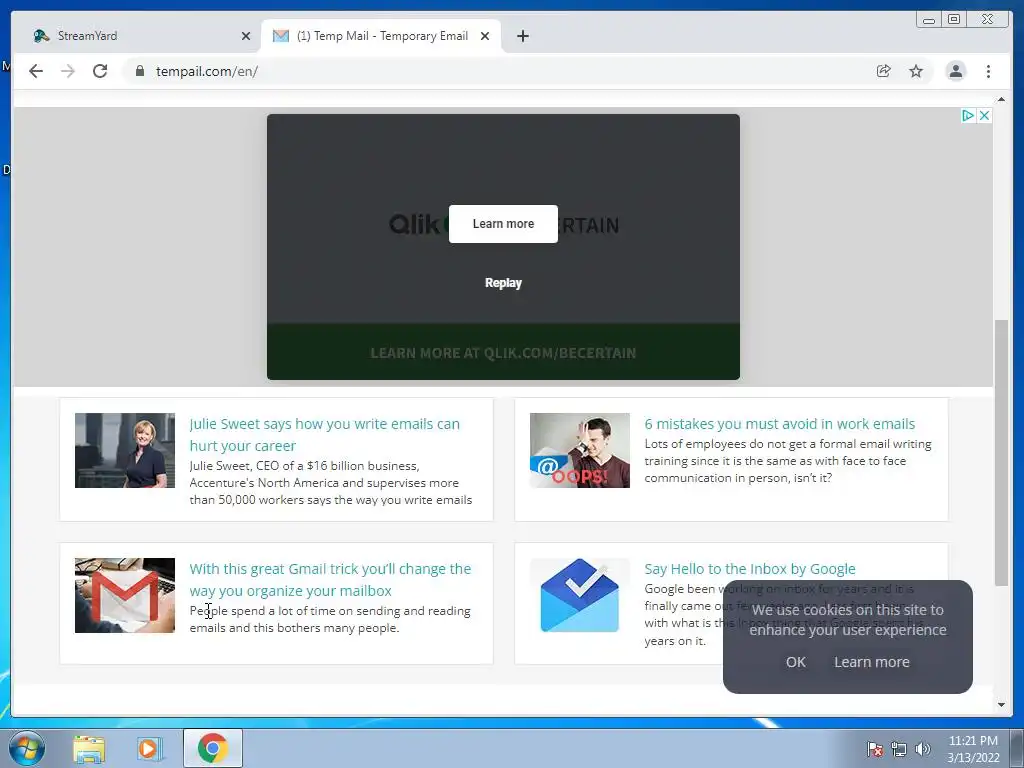1024x768 pixels.
Task: Click the Gmail logo thumbnail
Action: pyautogui.click(x=125, y=595)
